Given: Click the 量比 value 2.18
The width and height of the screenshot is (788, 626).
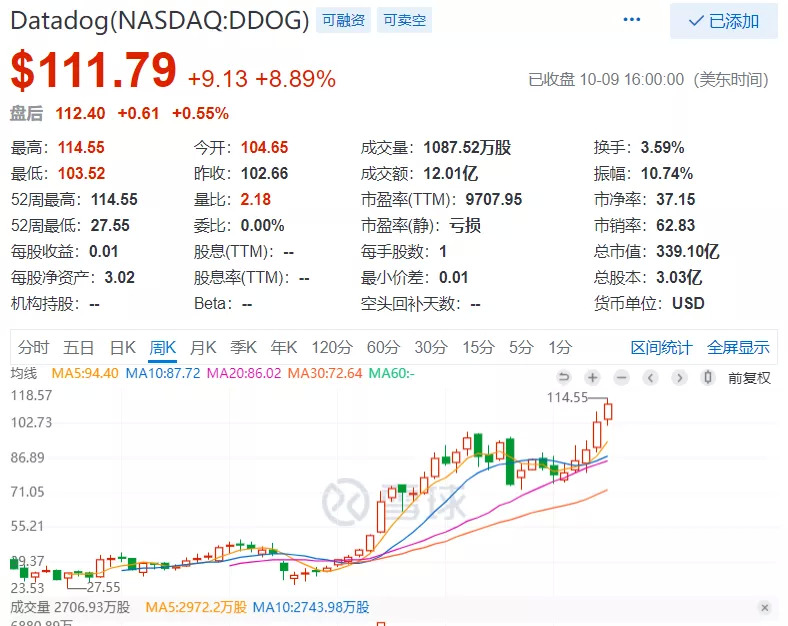Looking at the screenshot, I should click(255, 200).
